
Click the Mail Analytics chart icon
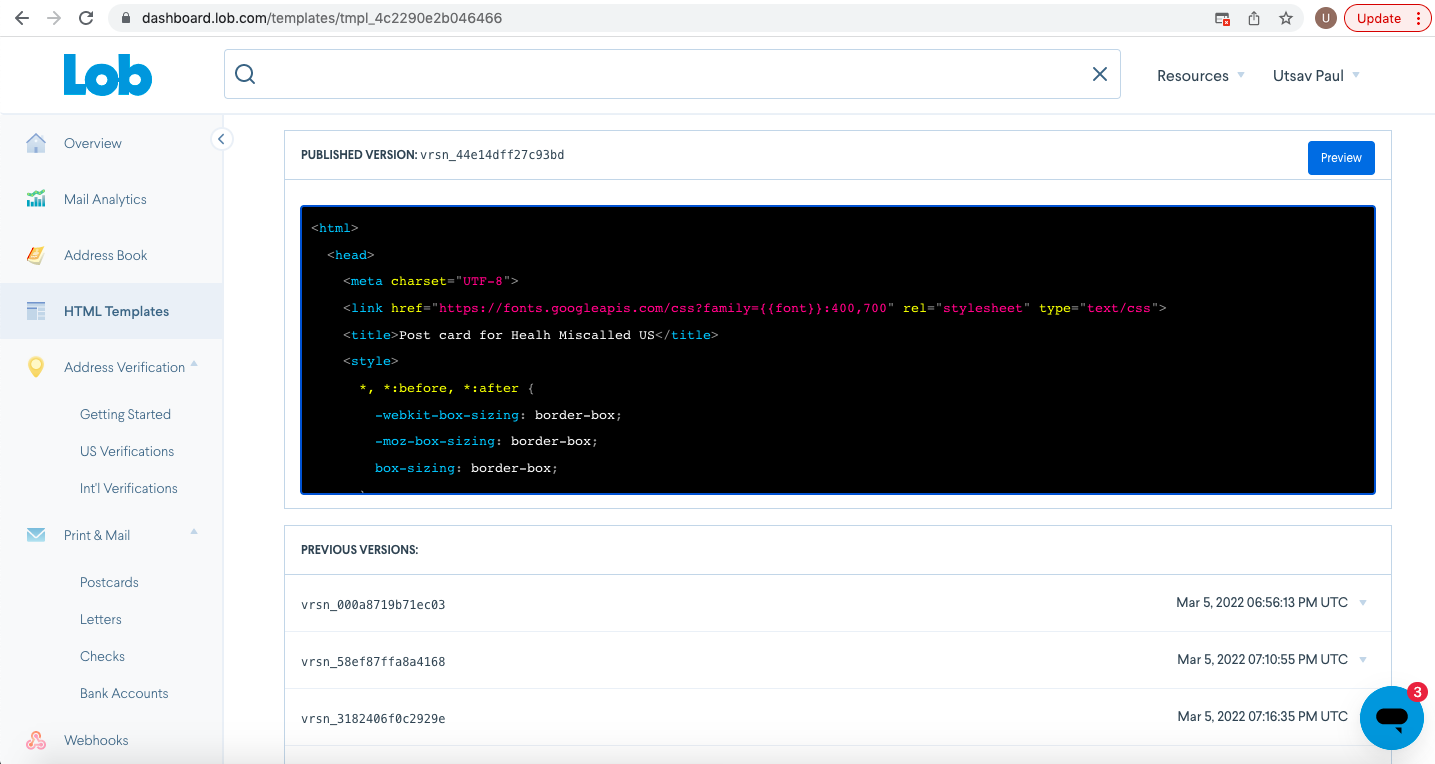(36, 199)
